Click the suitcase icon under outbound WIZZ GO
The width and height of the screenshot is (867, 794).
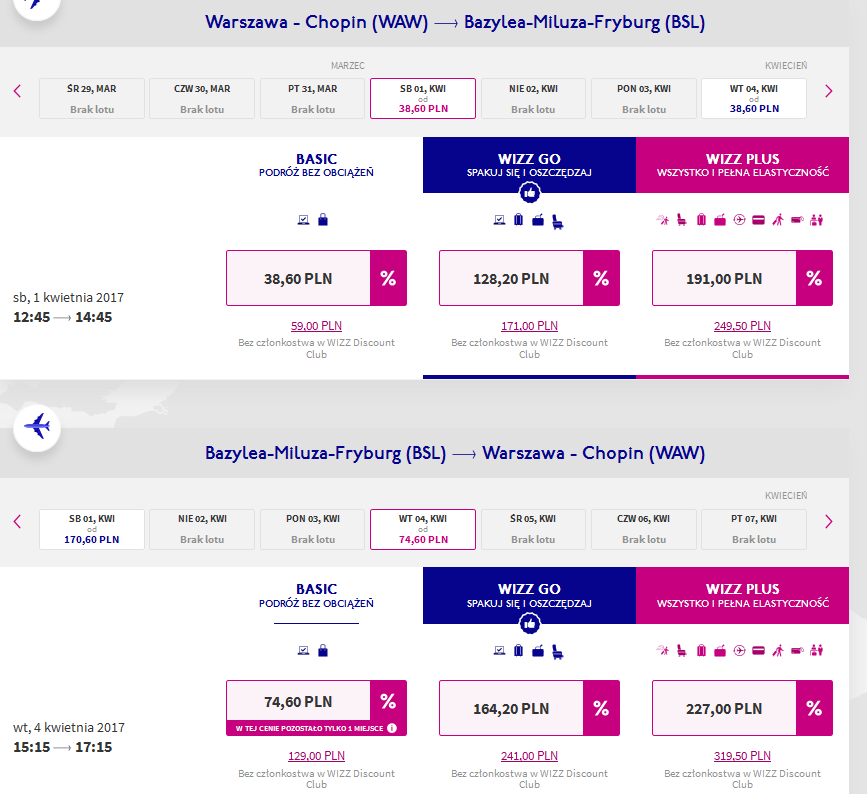pyautogui.click(x=518, y=220)
